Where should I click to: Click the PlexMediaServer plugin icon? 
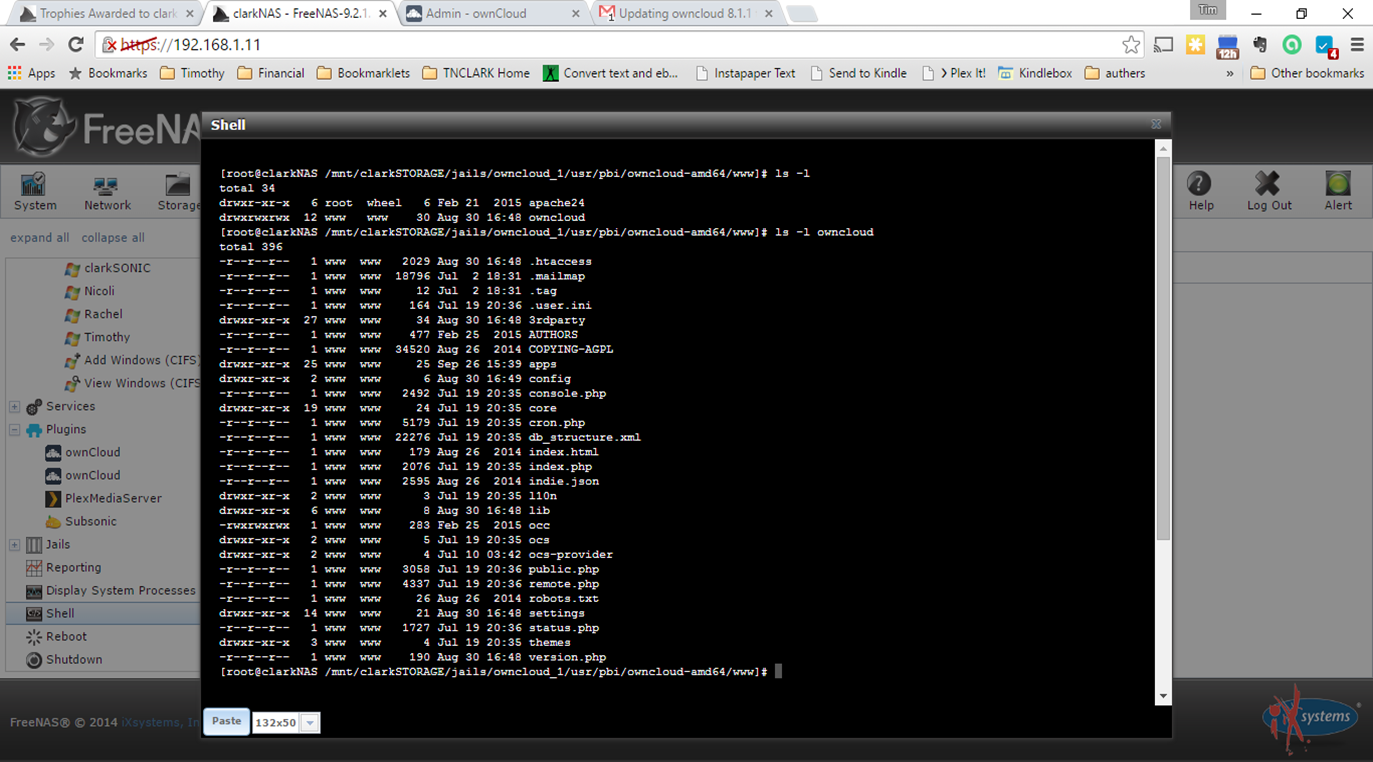click(54, 499)
